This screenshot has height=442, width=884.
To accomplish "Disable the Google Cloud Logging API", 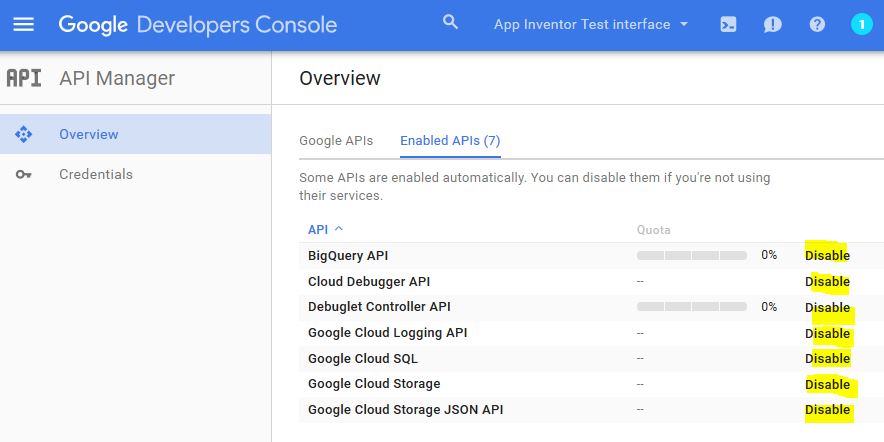I will pos(827,333).
